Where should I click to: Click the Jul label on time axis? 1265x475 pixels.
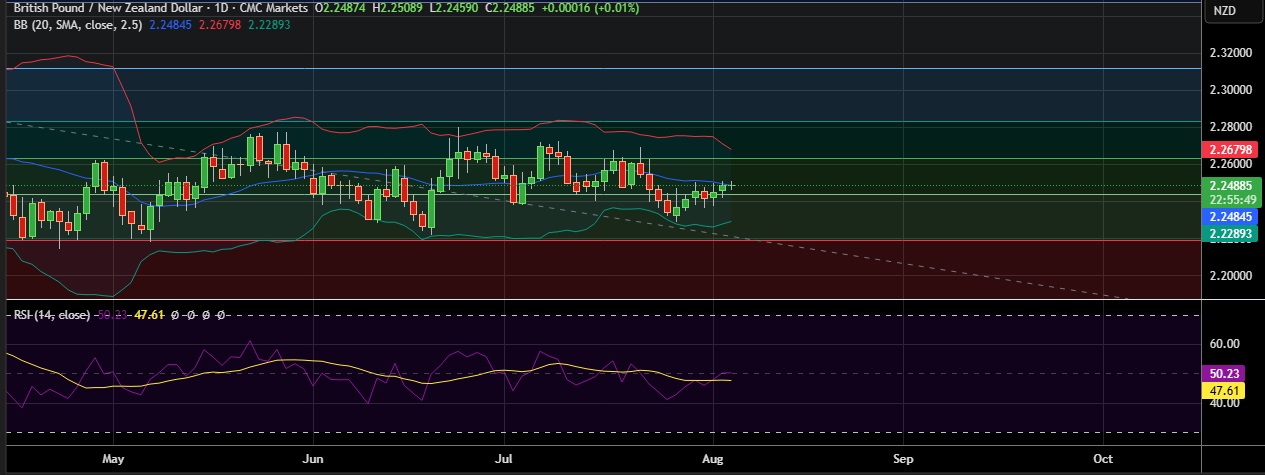pos(505,459)
